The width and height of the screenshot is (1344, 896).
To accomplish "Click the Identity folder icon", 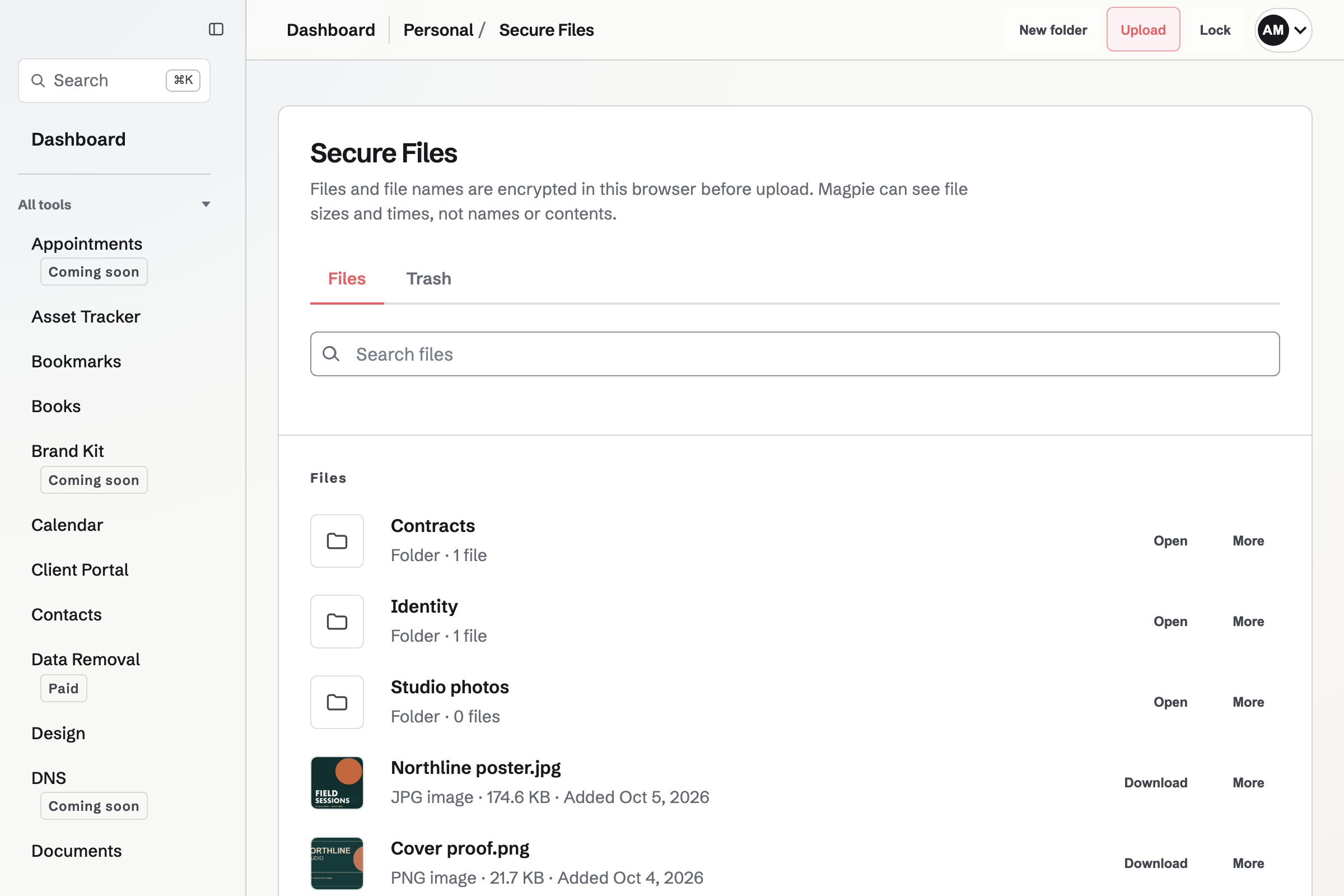I will click(337, 621).
